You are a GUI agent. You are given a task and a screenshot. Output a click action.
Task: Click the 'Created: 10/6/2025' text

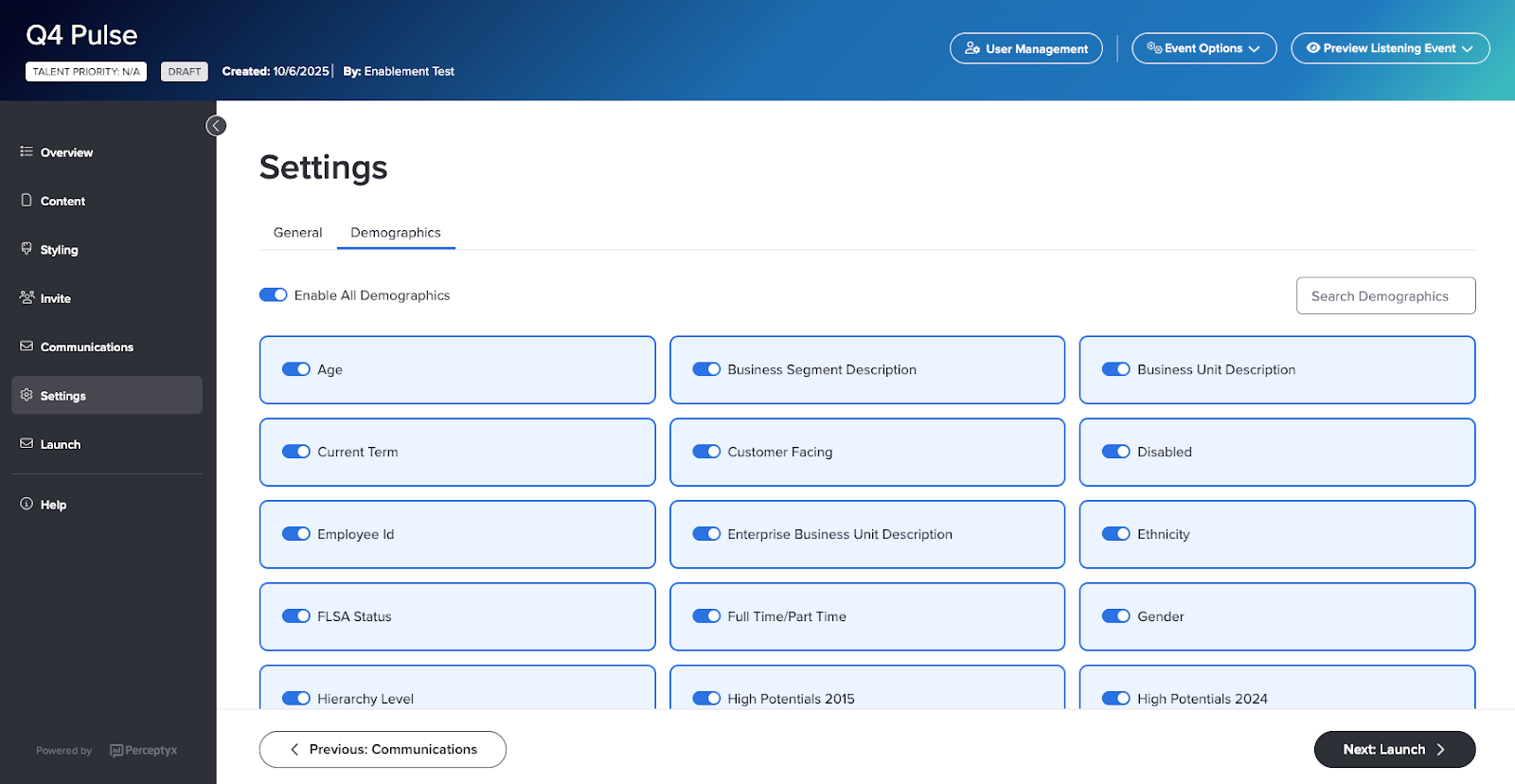pyautogui.click(x=276, y=71)
